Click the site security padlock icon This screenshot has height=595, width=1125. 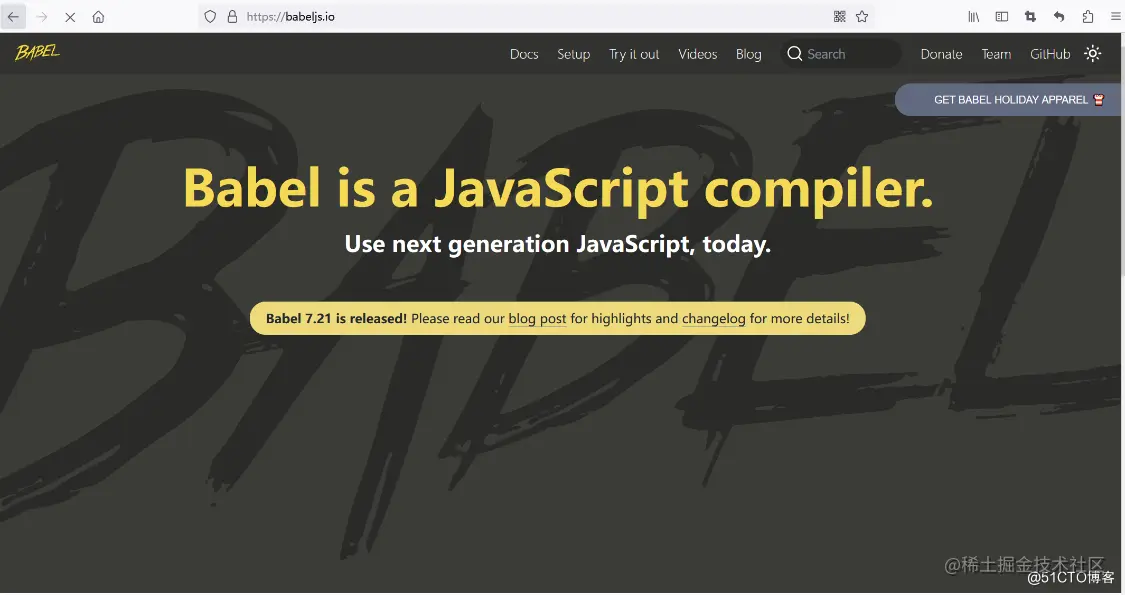click(x=232, y=17)
